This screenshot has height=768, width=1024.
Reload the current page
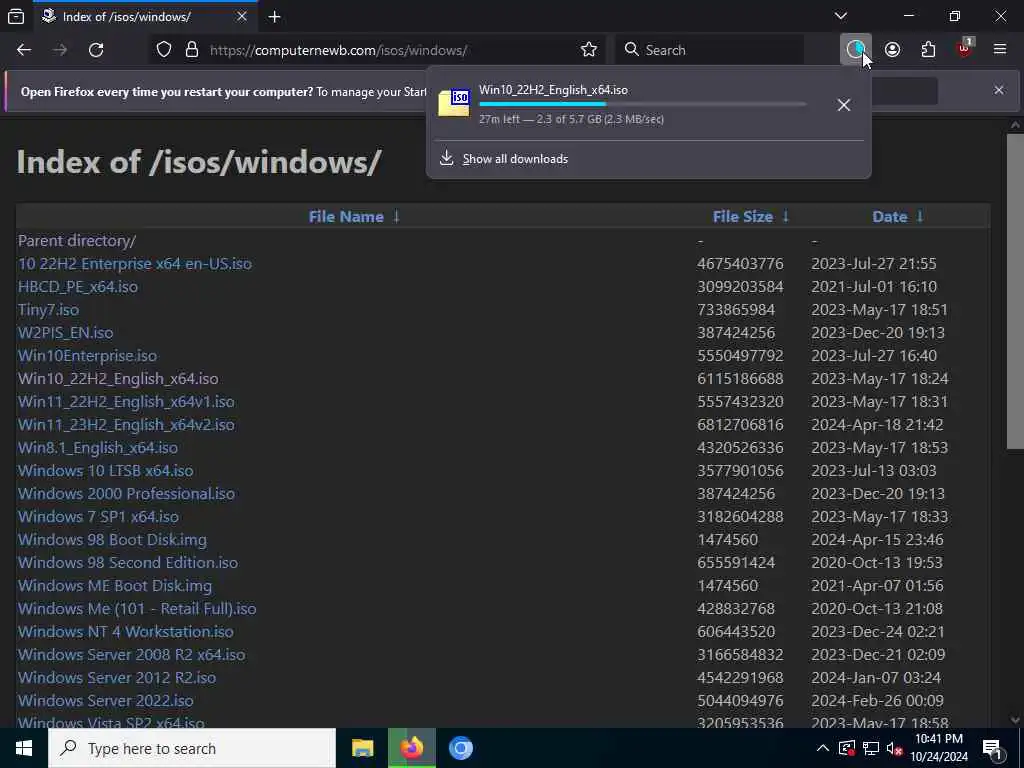(x=96, y=50)
